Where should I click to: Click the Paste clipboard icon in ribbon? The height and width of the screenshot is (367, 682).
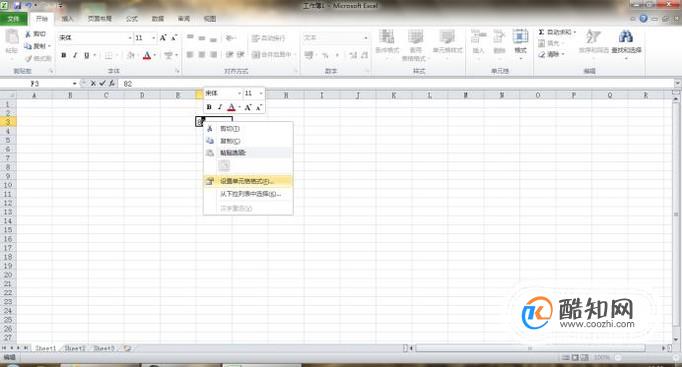(x=11, y=37)
